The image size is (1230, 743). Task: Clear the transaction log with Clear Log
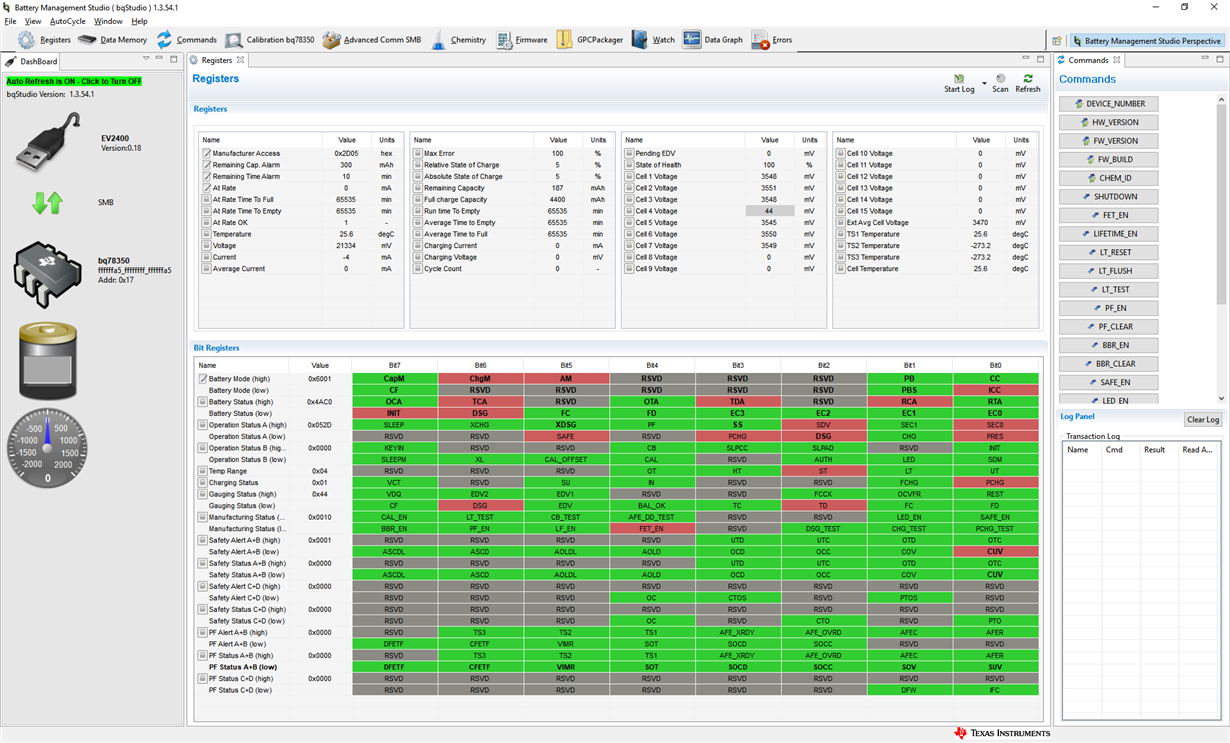[x=1203, y=420]
